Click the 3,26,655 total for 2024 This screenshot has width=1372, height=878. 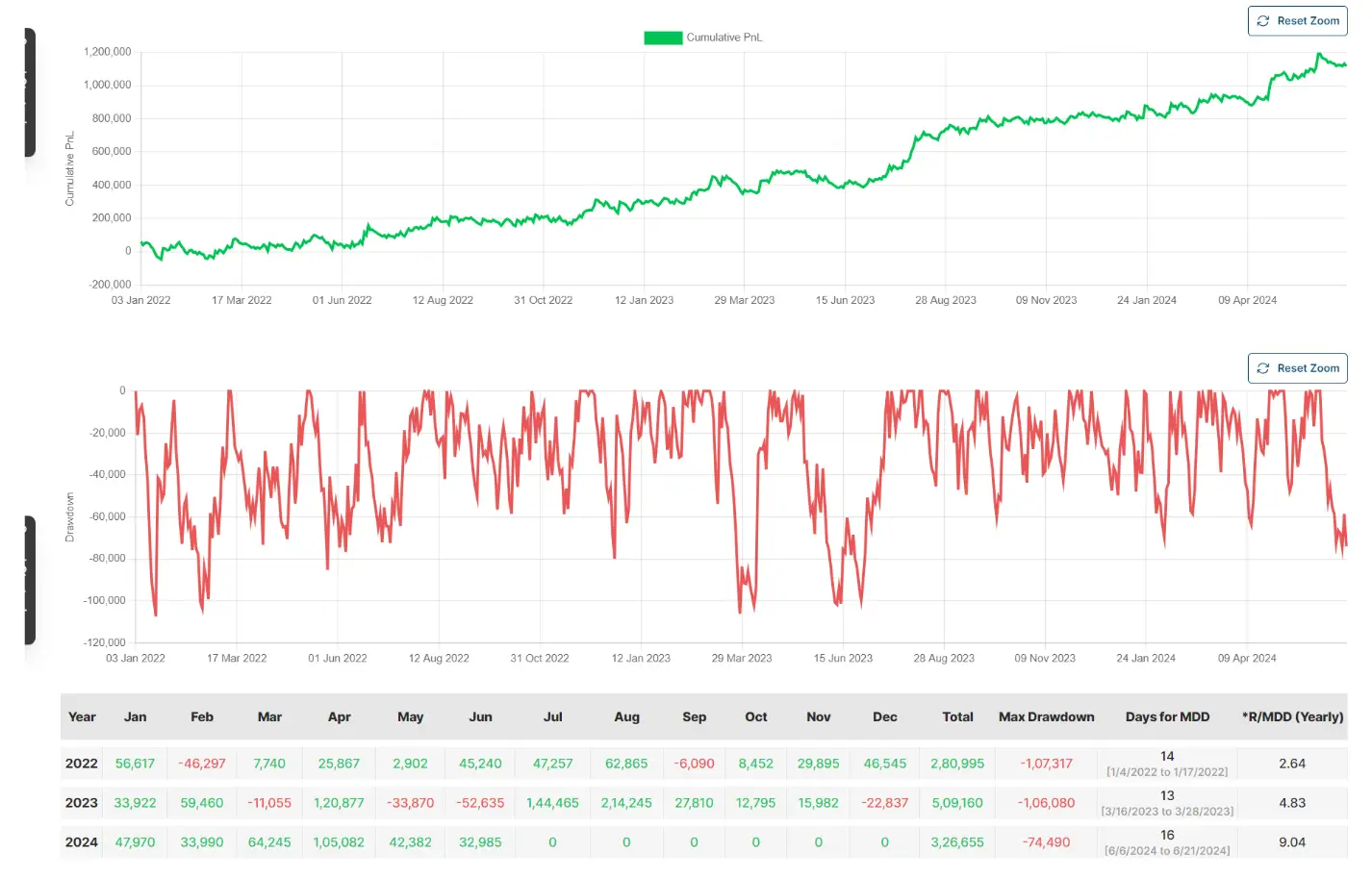(957, 842)
